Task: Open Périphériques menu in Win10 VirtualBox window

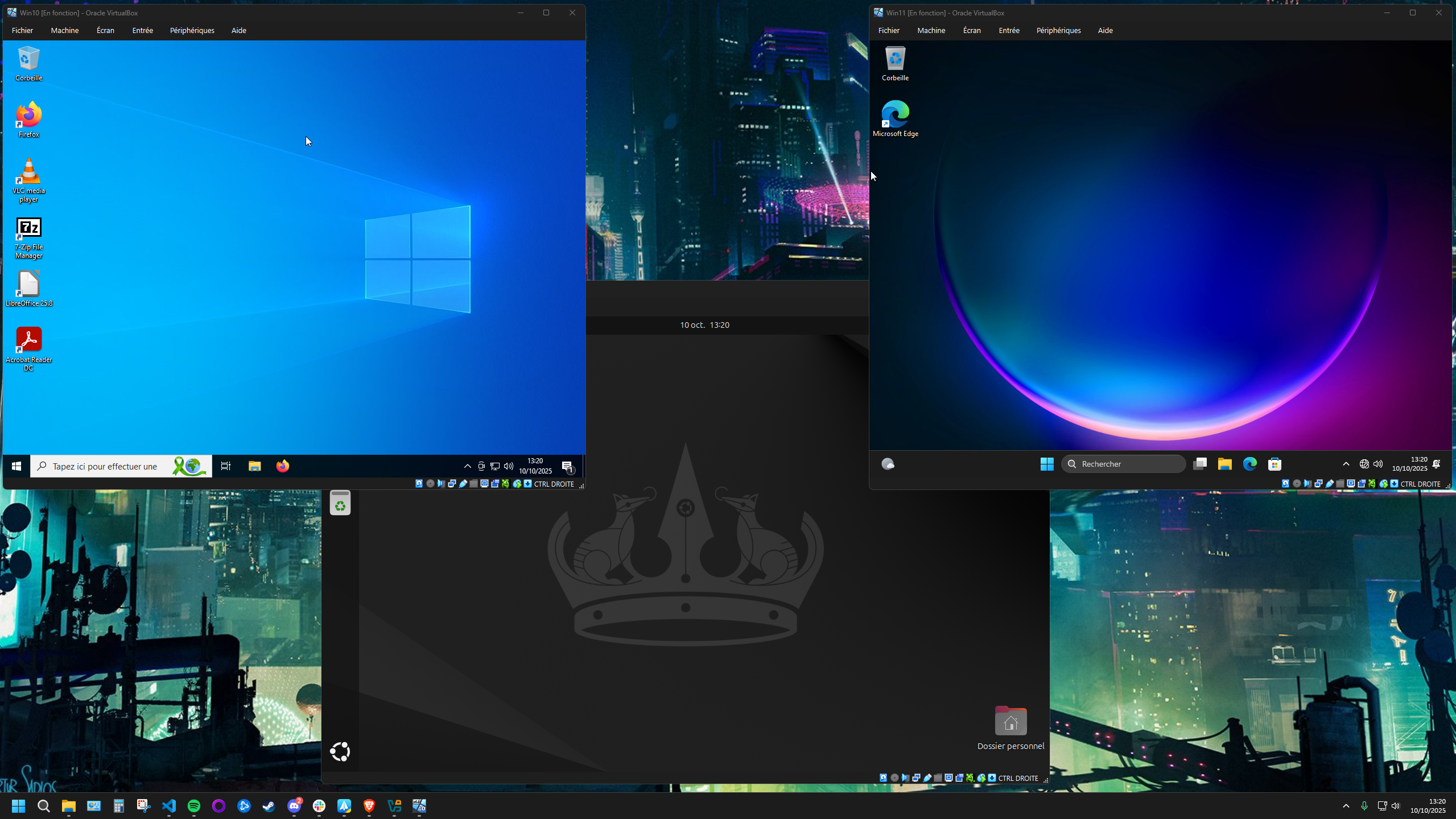Action: tap(192, 30)
